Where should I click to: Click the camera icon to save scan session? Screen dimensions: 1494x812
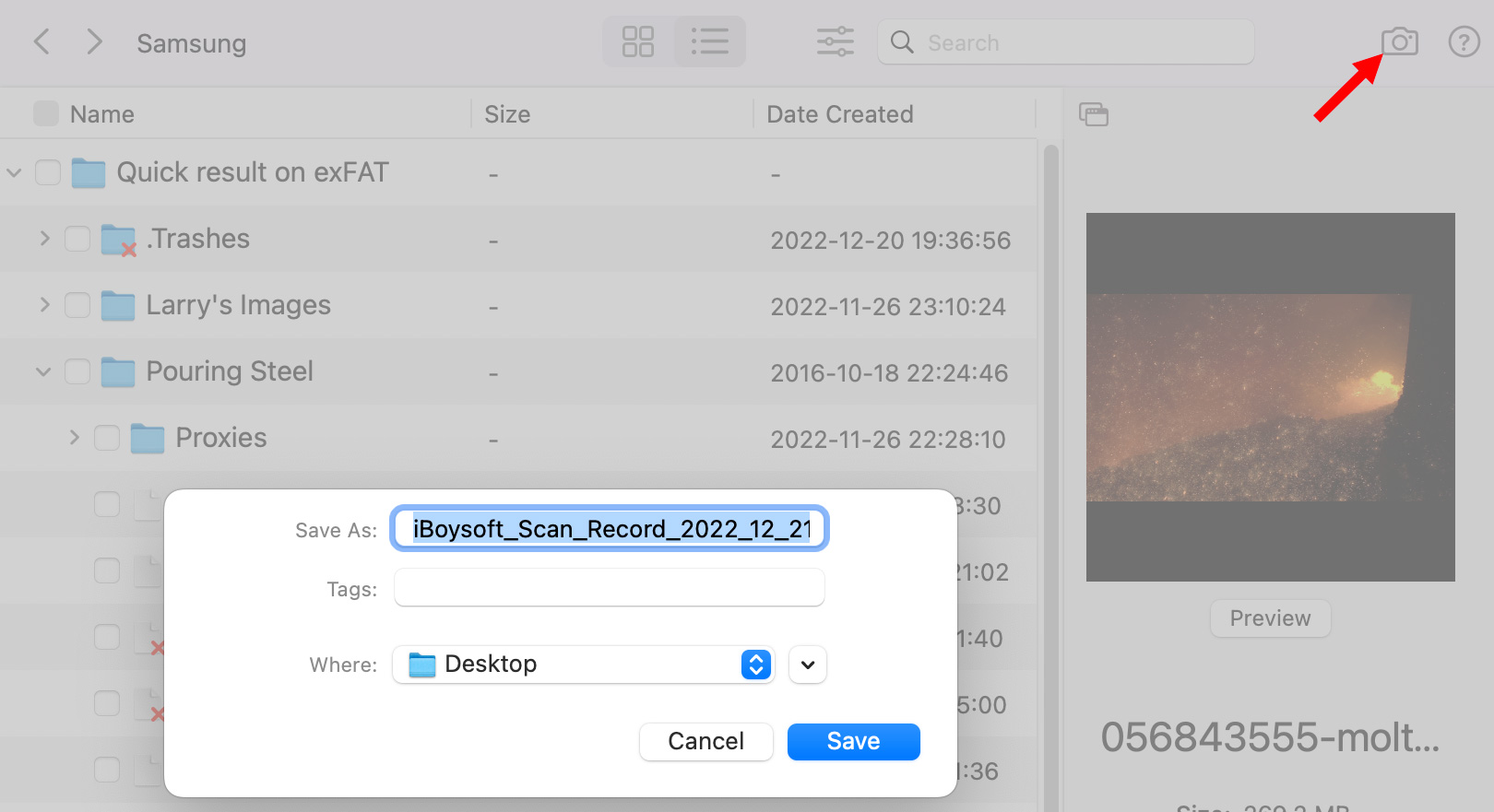pyautogui.click(x=1399, y=42)
